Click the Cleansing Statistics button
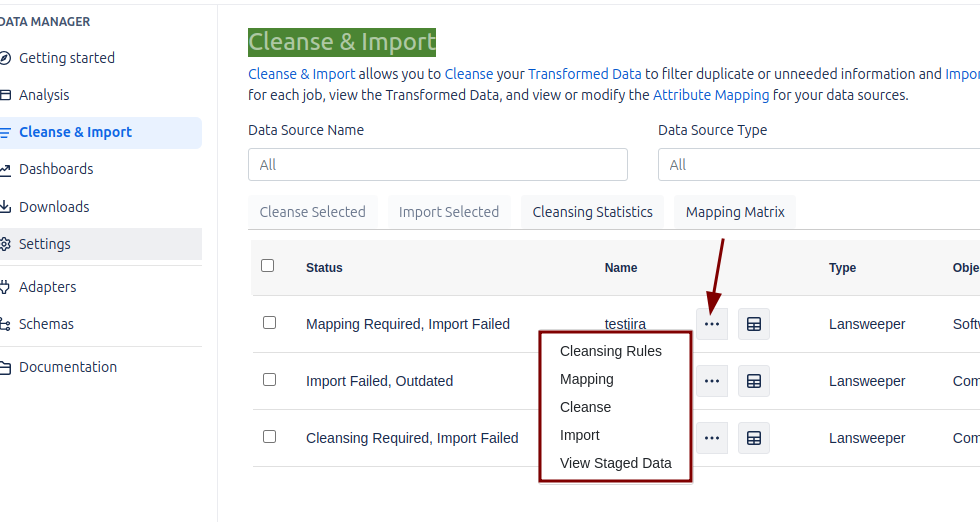 click(x=592, y=212)
